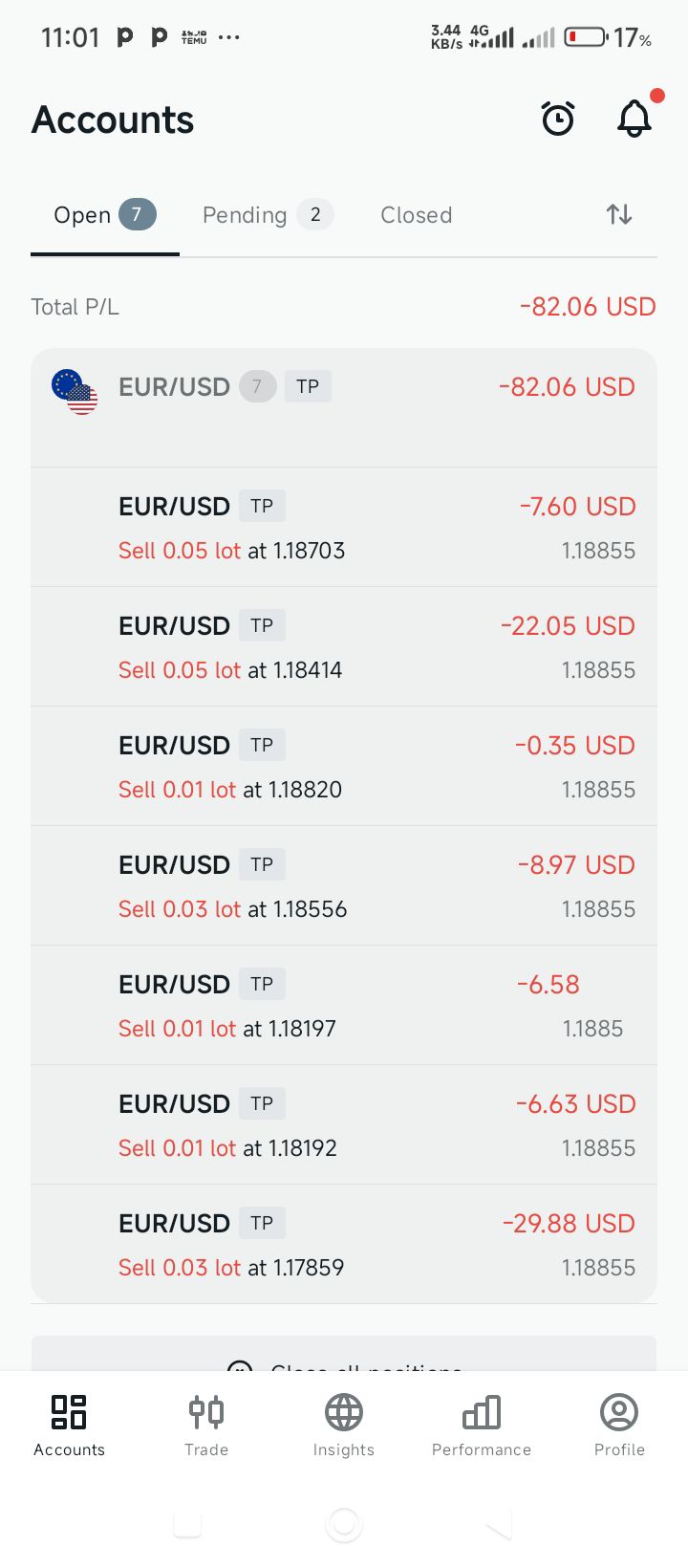The width and height of the screenshot is (688, 1568).
Task: Tap the EUR/USD flags icon
Action: tap(75, 391)
